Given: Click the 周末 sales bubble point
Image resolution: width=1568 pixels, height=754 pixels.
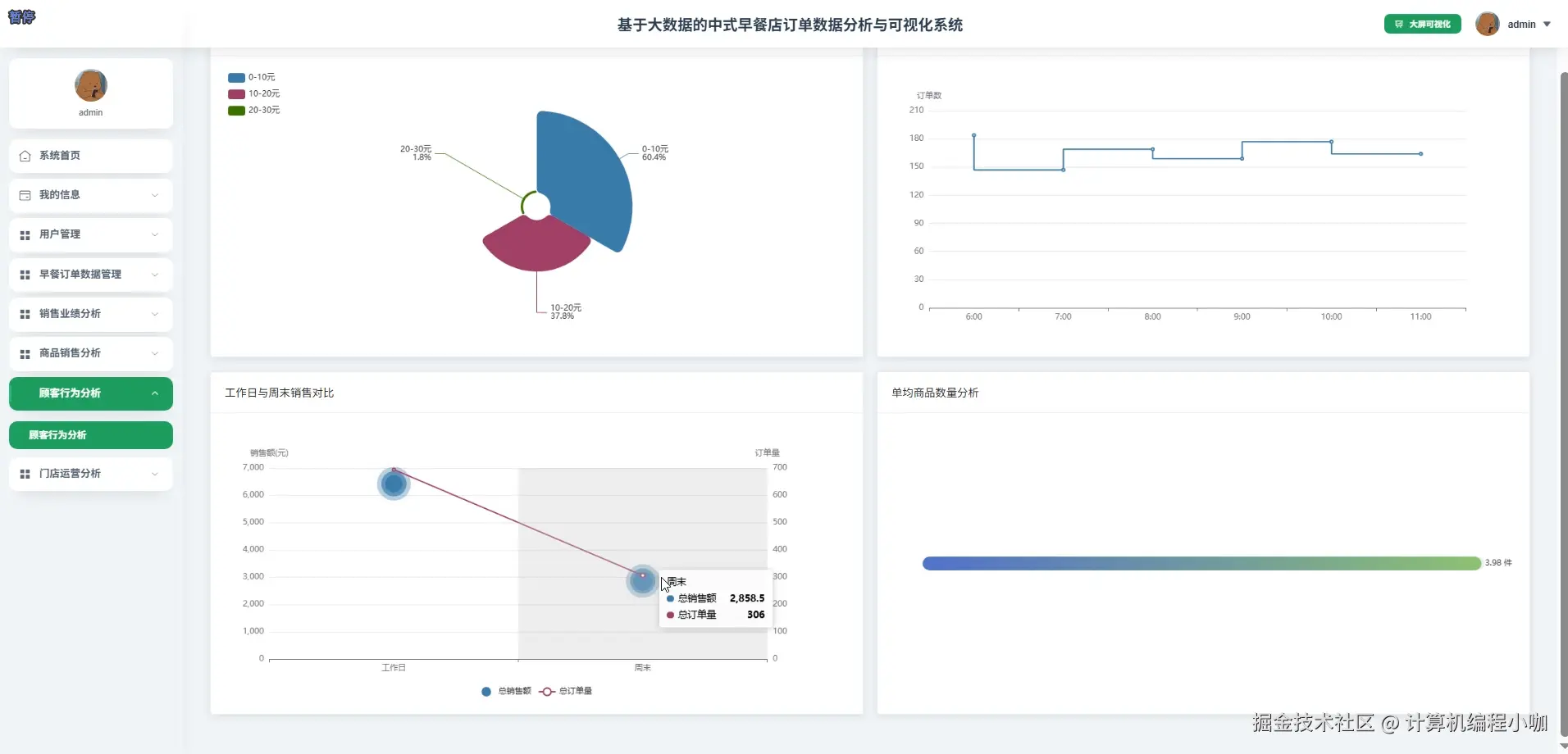Looking at the screenshot, I should tap(642, 581).
